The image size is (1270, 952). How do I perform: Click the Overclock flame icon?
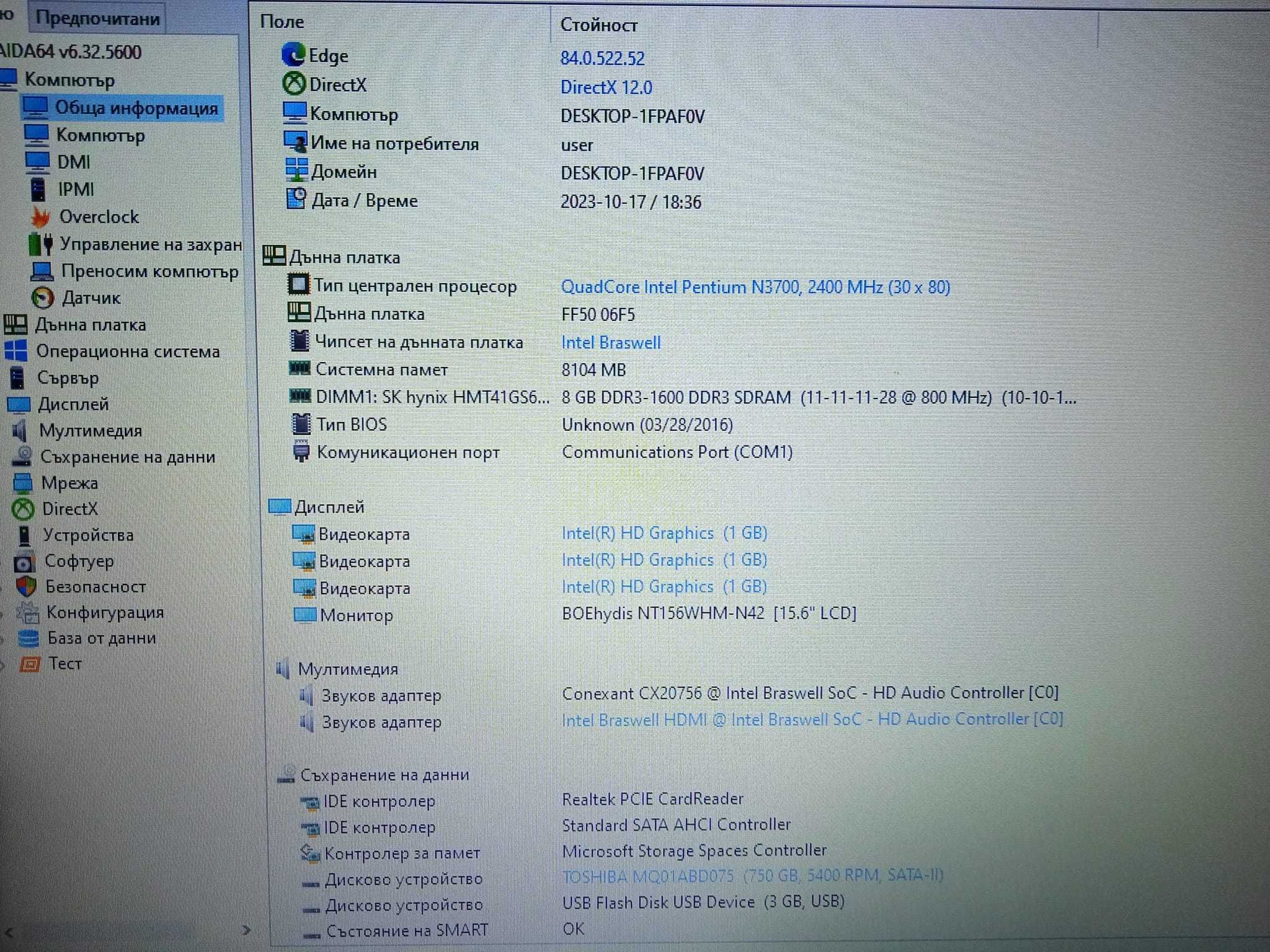(x=41, y=217)
